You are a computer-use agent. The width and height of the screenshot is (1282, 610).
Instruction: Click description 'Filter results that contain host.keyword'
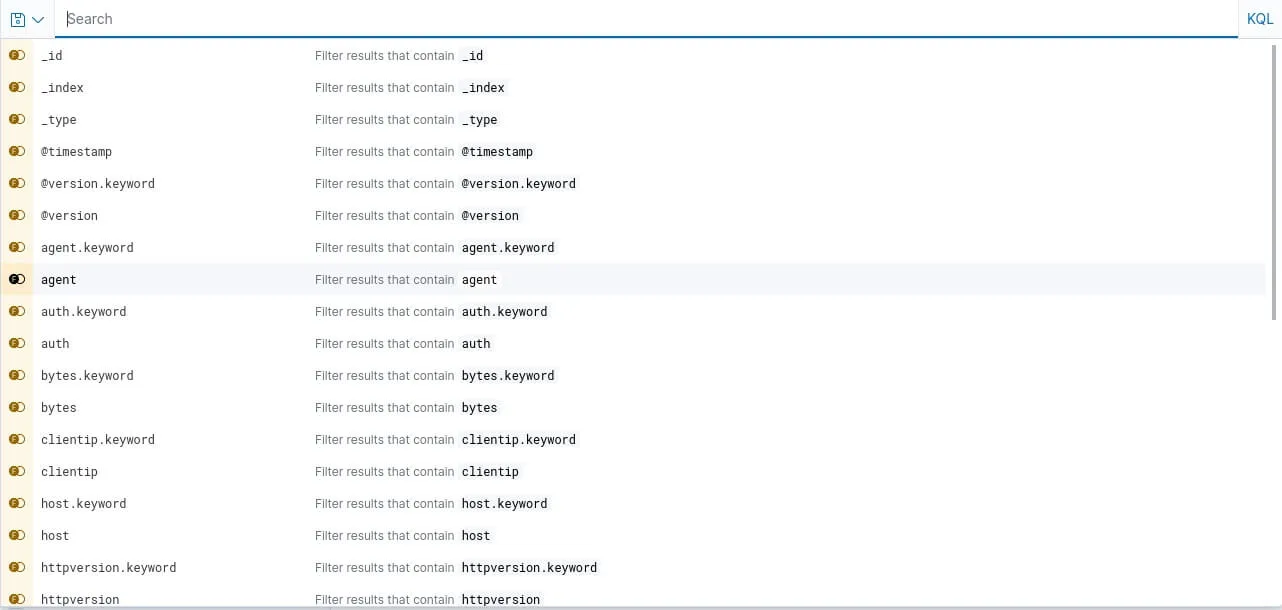coord(432,504)
